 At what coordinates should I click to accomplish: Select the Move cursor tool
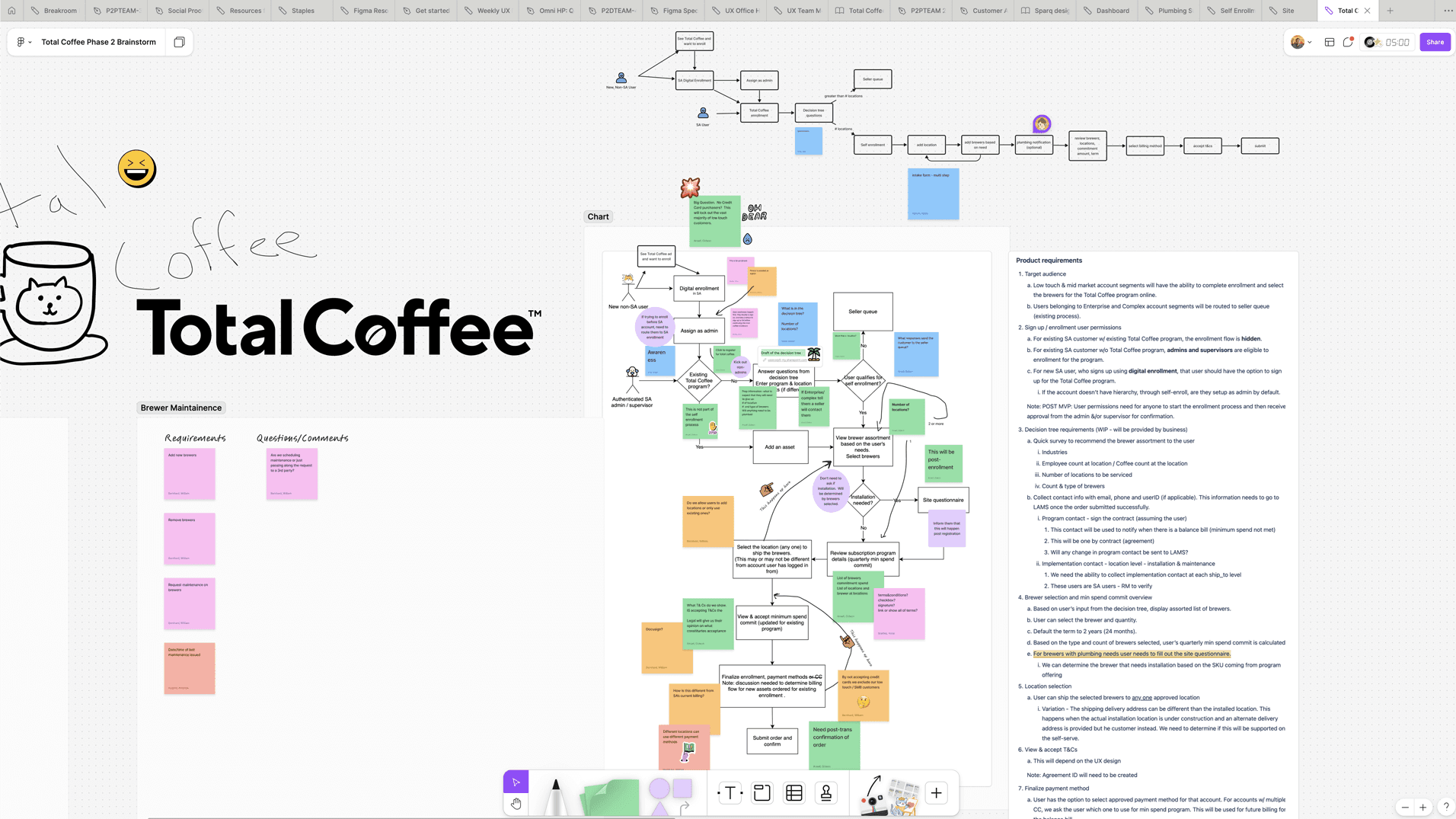click(x=516, y=782)
